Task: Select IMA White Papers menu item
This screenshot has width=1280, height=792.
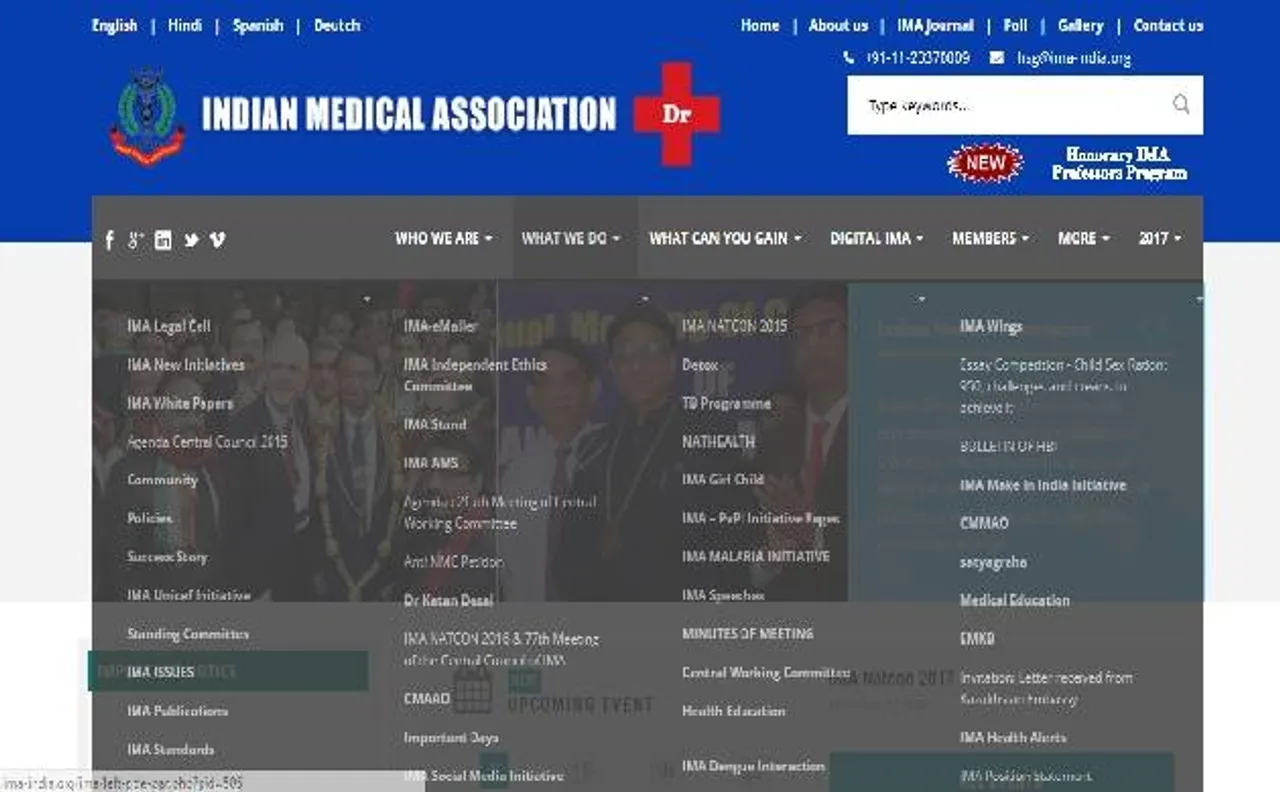Action: [180, 403]
